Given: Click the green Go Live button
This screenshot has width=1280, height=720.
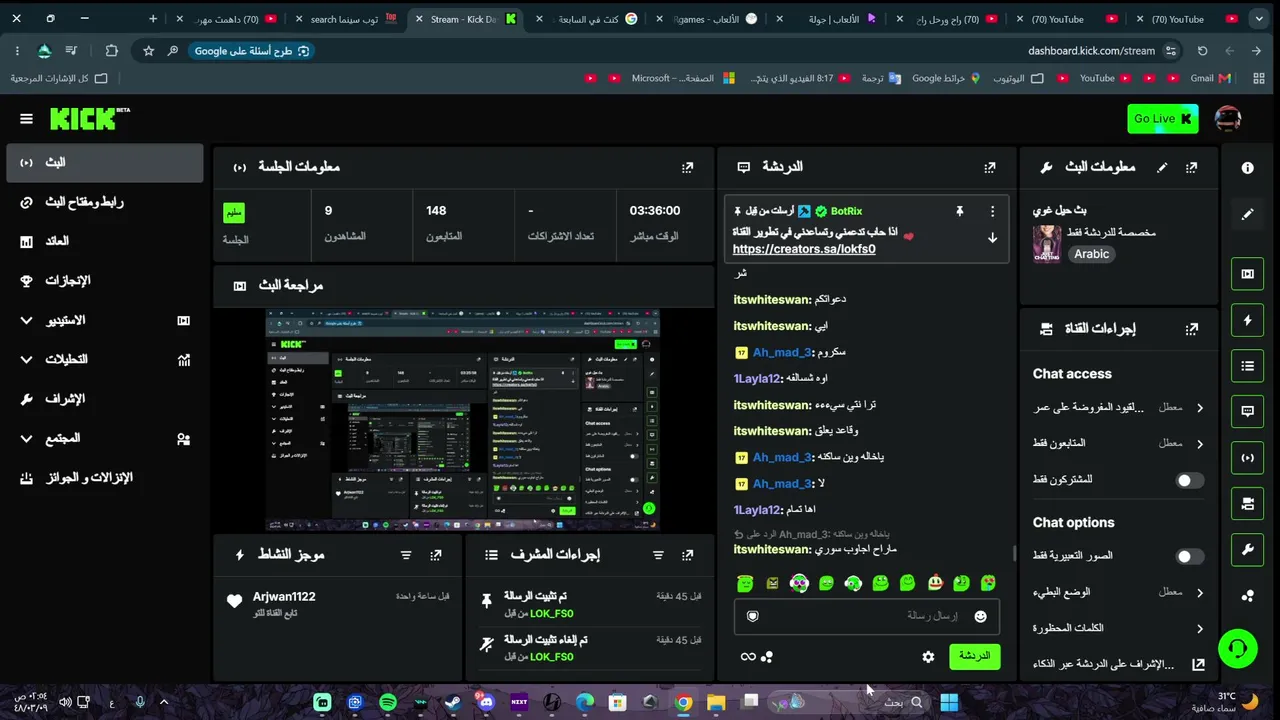Looking at the screenshot, I should pyautogui.click(x=1162, y=119).
